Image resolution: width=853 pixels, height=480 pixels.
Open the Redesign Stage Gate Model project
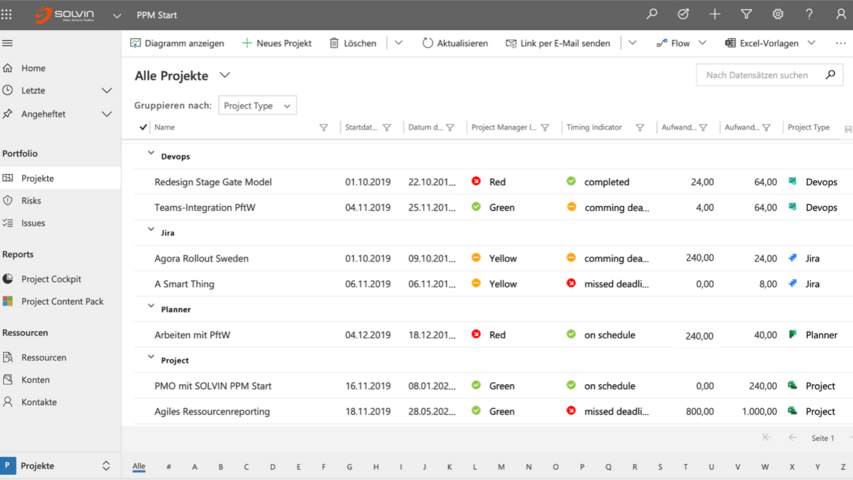[213, 182]
